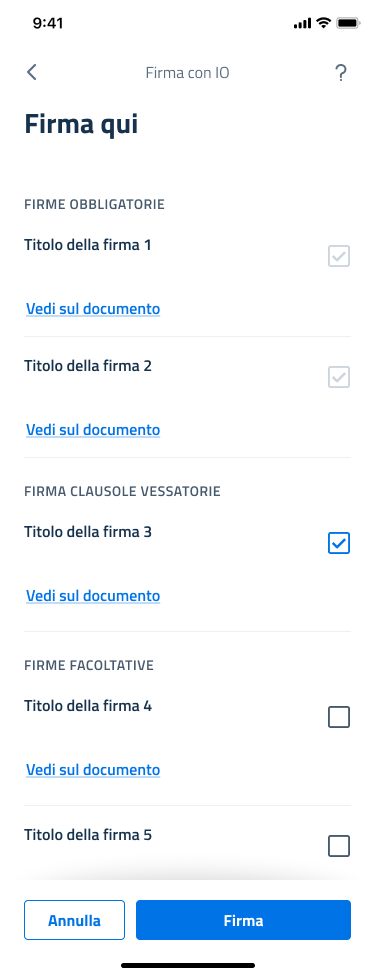The image size is (375, 977).
Task: Toggle the Titolo della firma 2 checkbox
Action: [x=339, y=377]
